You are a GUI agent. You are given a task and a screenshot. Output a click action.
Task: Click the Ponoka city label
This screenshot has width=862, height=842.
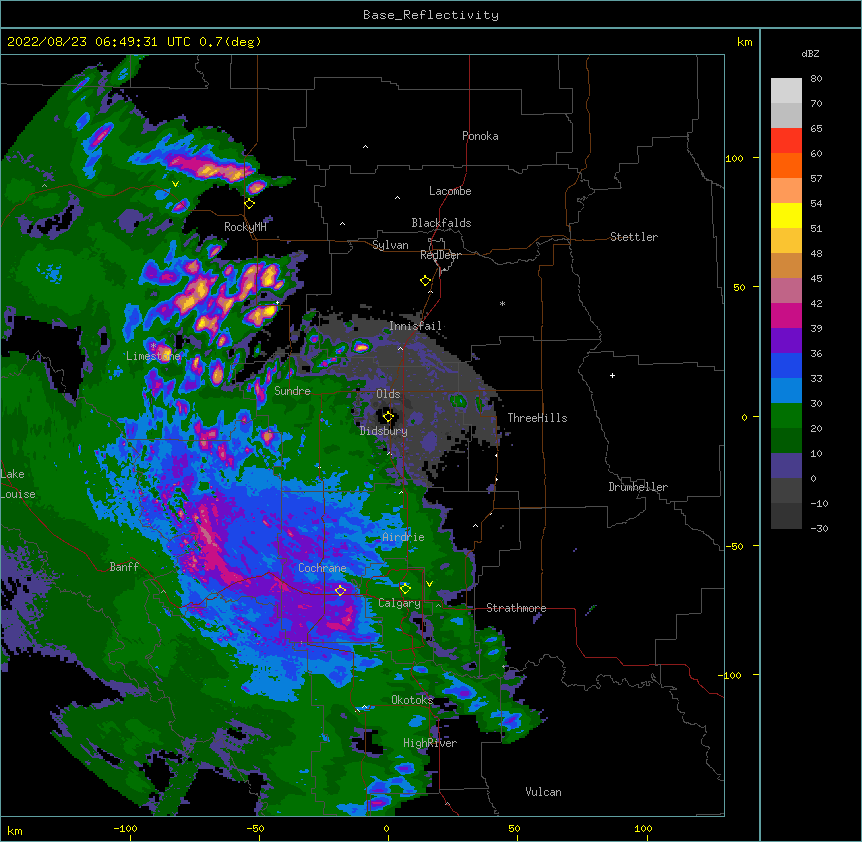(x=480, y=136)
